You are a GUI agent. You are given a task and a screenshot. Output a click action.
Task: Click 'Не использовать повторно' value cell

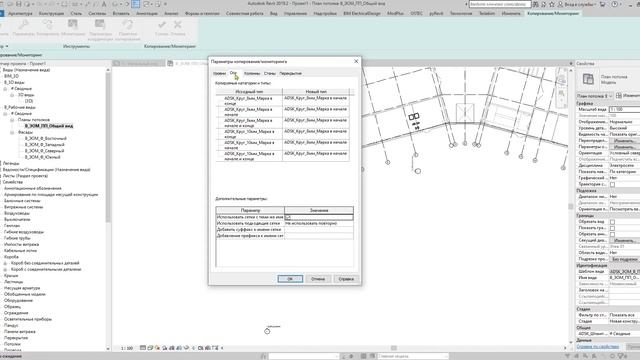tap(319, 223)
